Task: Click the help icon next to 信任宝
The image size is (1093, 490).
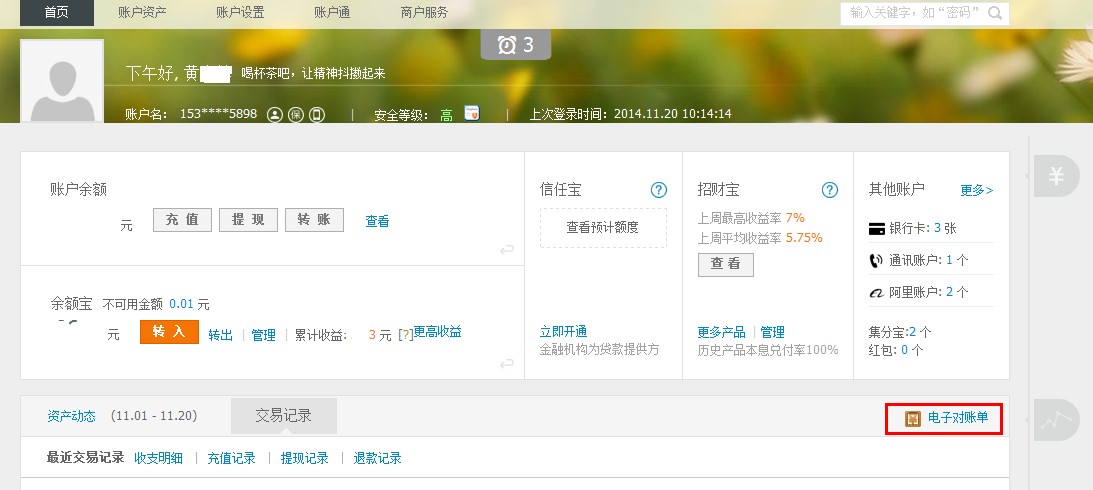Action: pyautogui.click(x=658, y=190)
